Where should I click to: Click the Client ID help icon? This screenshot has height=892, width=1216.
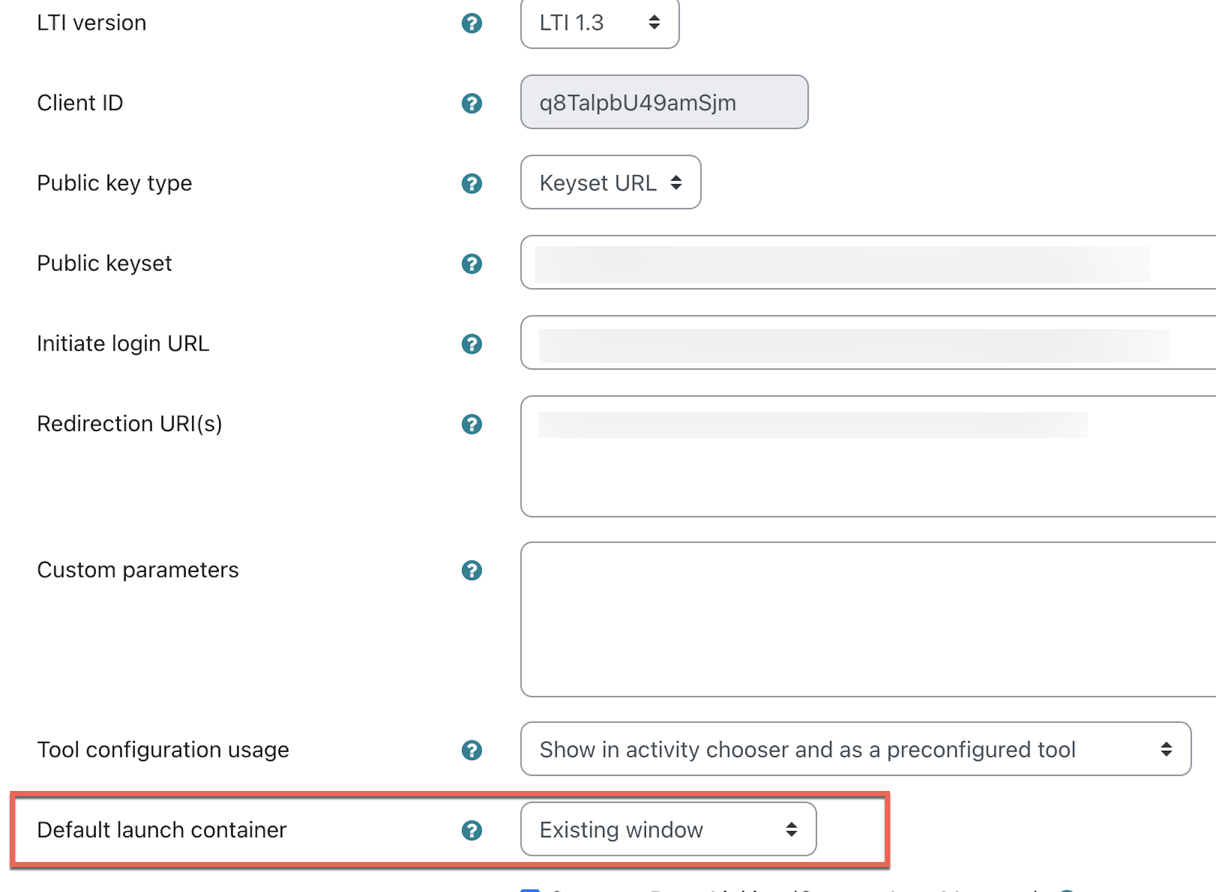point(471,102)
